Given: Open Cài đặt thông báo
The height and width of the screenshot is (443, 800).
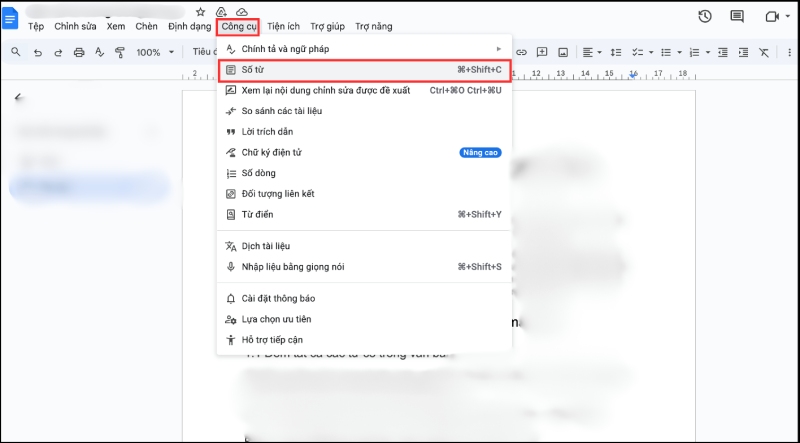Looking at the screenshot, I should point(364,299).
